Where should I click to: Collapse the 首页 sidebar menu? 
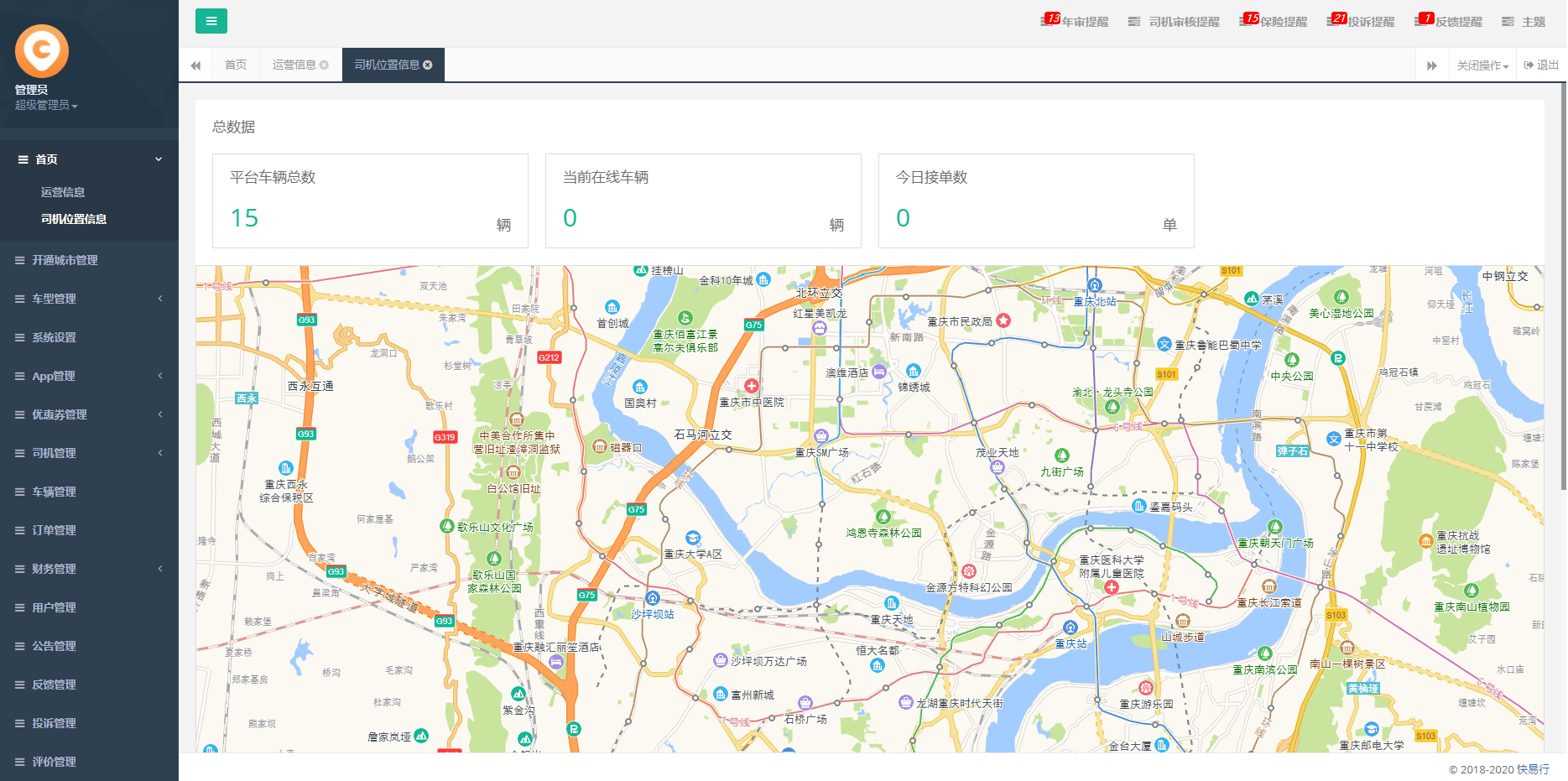click(89, 159)
